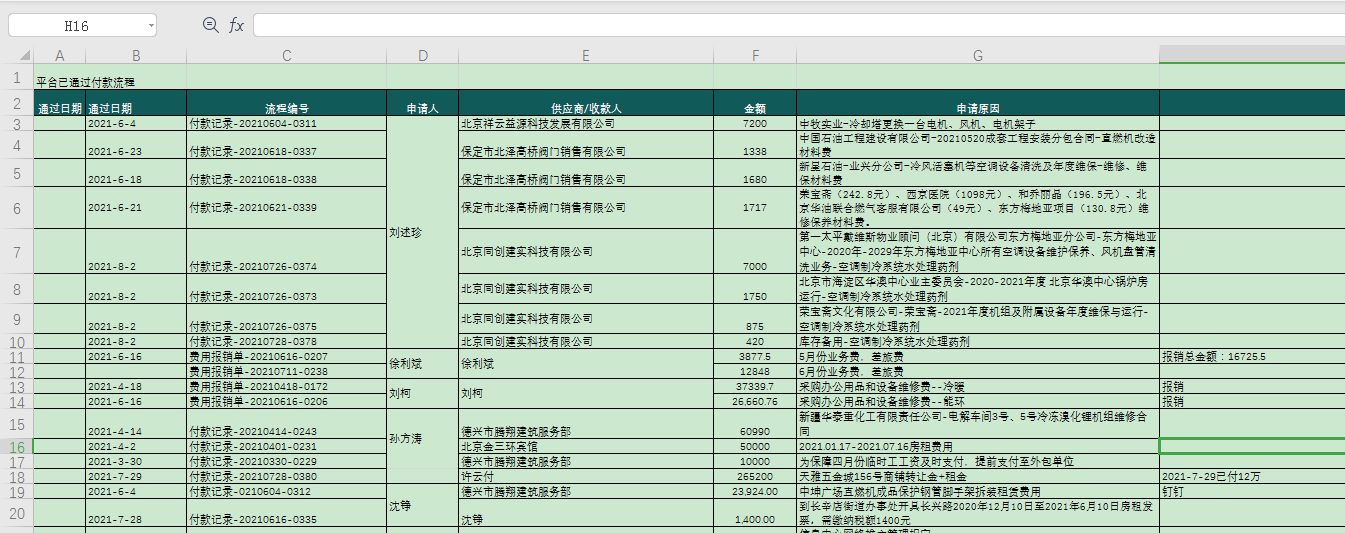The width and height of the screenshot is (1345, 533).
Task: Select reason cell 天福五金城156号商铺转让金+租金
Action: [x=978, y=477]
